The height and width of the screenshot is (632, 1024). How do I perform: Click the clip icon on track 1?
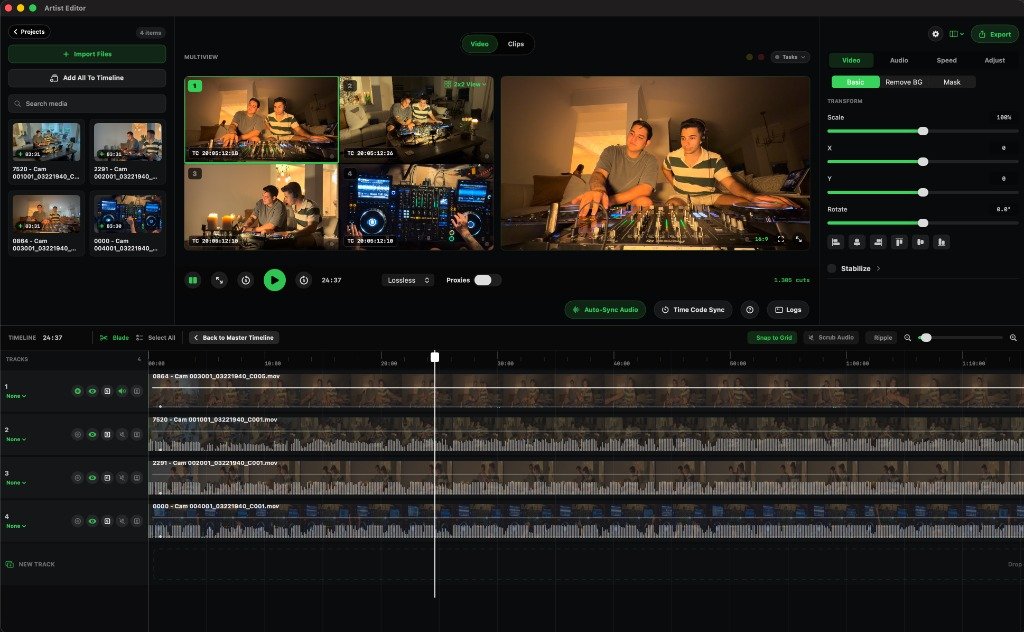click(107, 391)
